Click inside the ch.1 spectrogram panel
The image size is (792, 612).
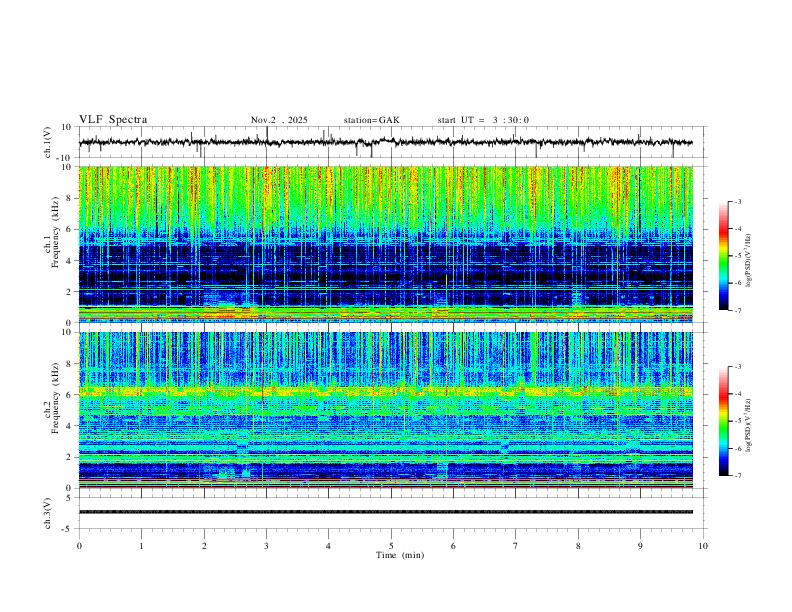pyautogui.click(x=385, y=244)
